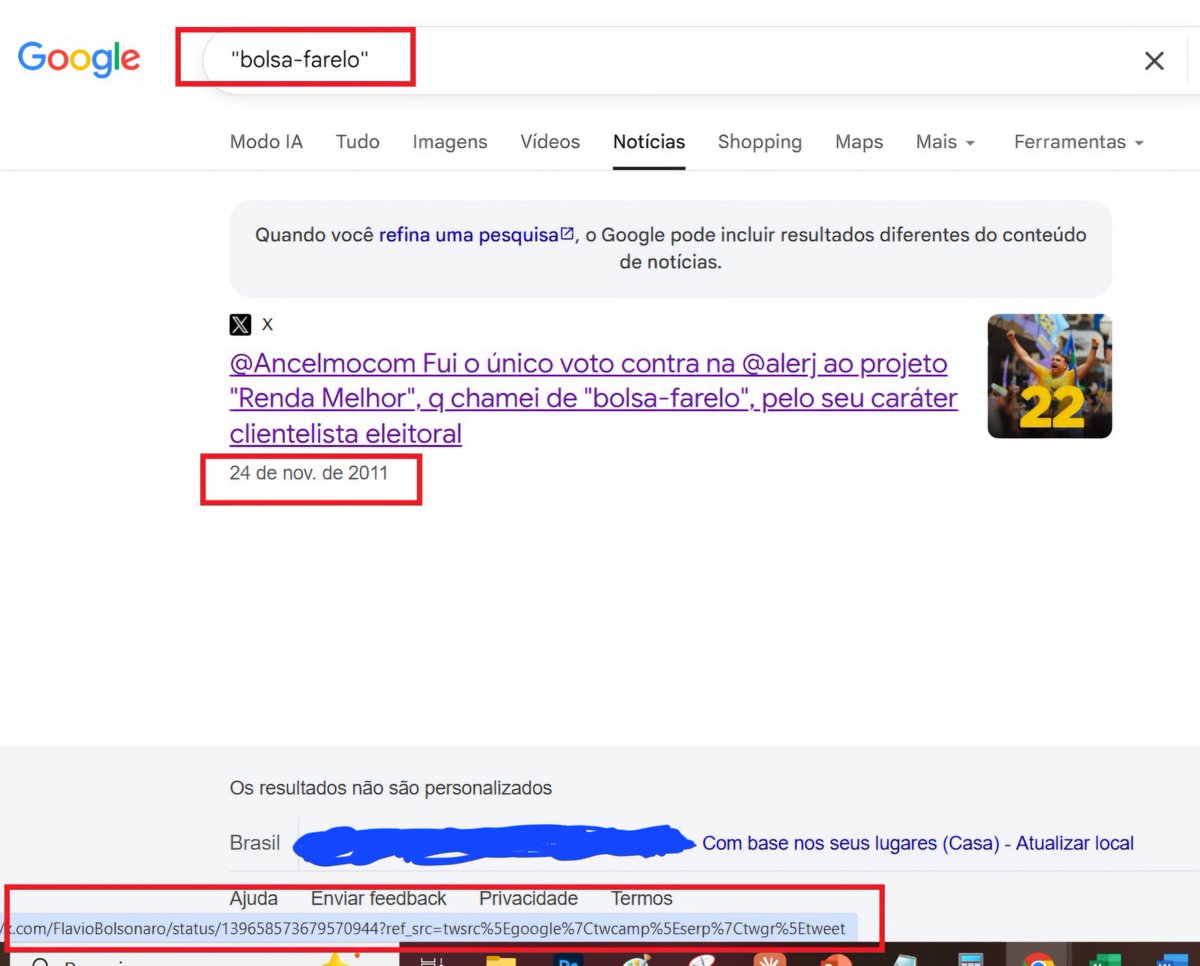Expand the Mais dropdown menu
1200x966 pixels.
(945, 142)
